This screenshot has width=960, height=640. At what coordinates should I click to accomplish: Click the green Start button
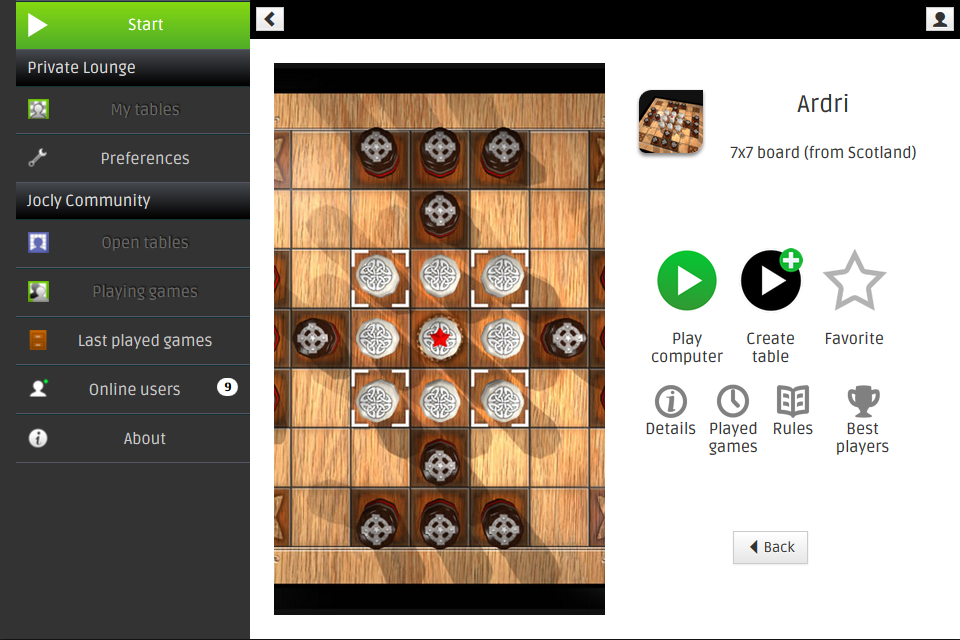[133, 24]
